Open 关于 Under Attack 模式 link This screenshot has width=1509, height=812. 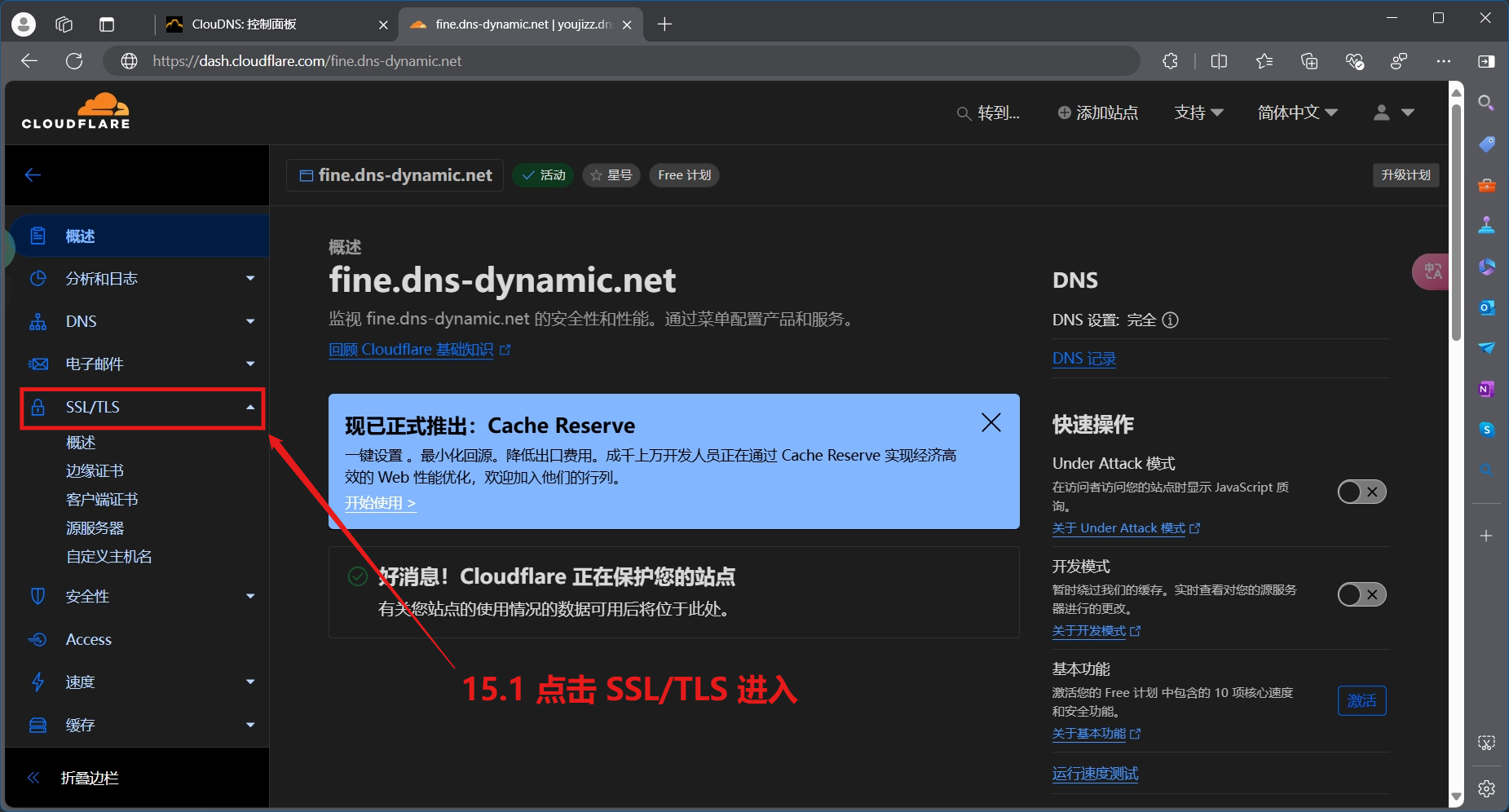point(1126,528)
